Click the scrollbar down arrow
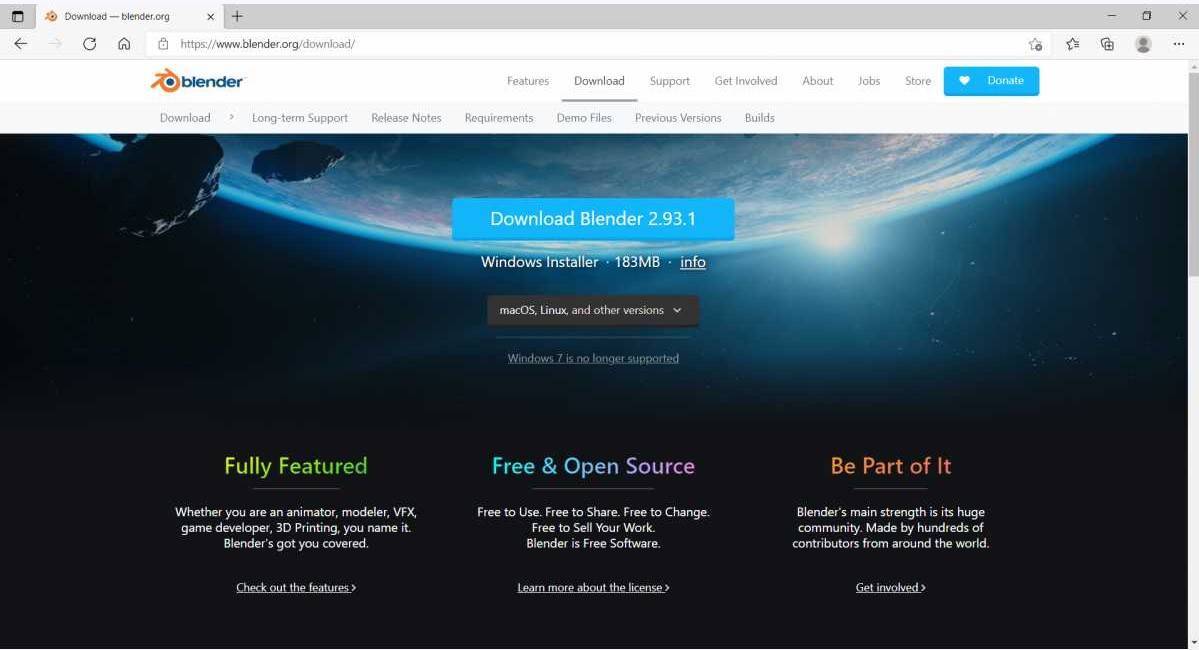1199x650 pixels. click(x=1193, y=642)
